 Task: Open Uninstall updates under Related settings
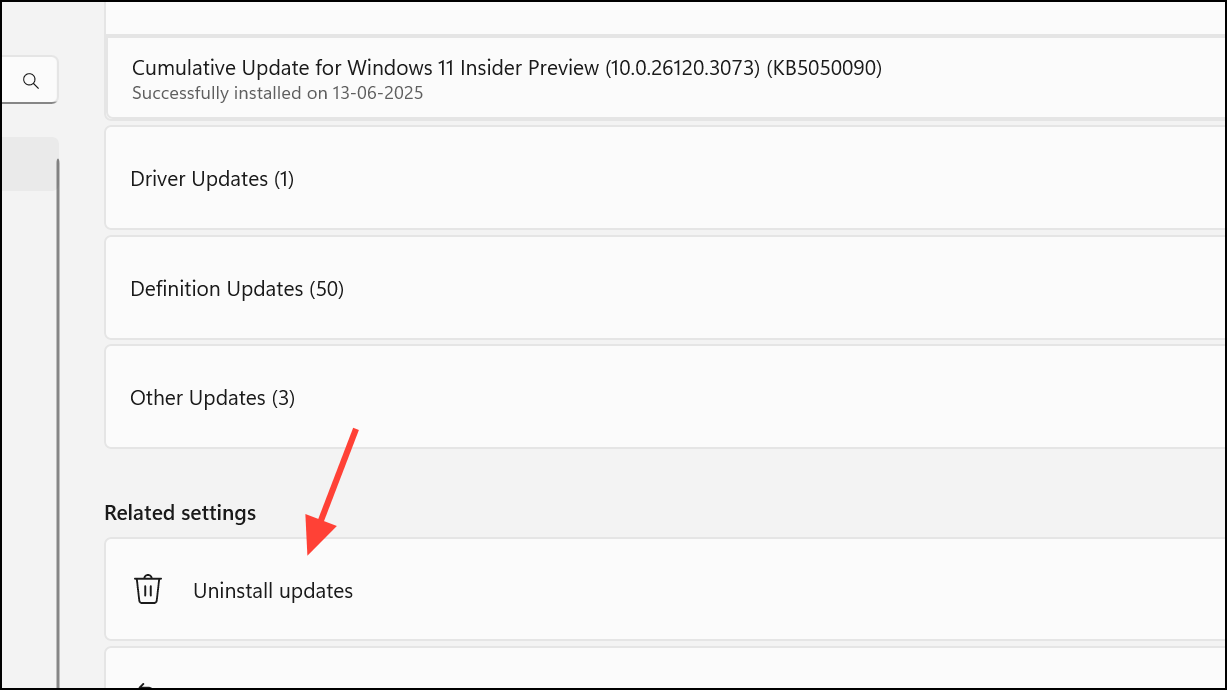click(665, 589)
